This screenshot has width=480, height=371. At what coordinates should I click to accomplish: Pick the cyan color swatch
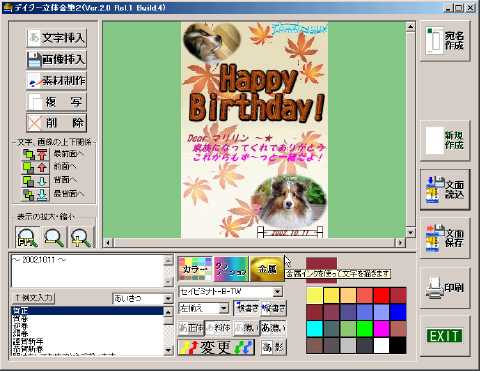click(x=315, y=329)
